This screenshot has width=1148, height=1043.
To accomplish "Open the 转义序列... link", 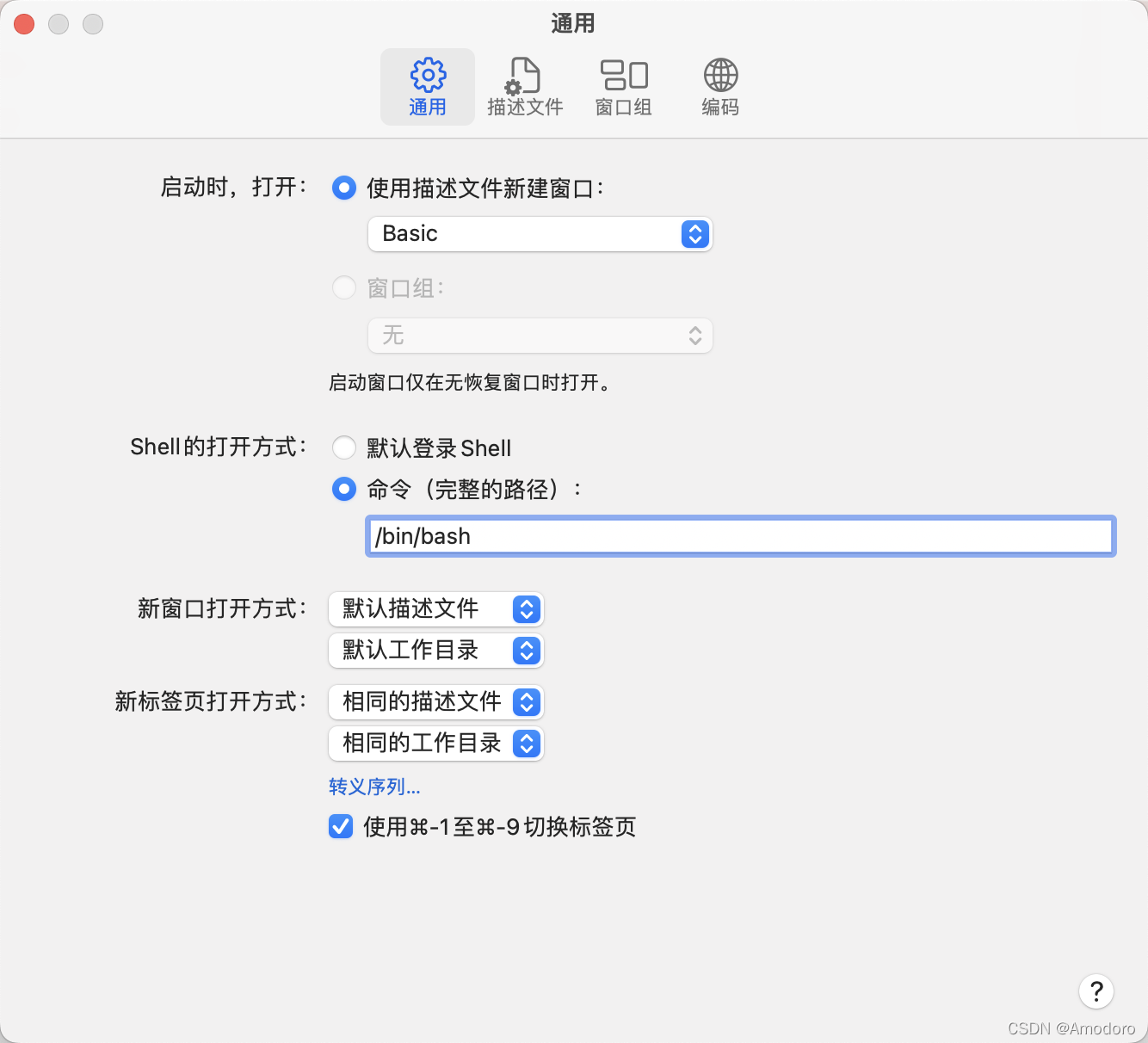I will [x=374, y=787].
